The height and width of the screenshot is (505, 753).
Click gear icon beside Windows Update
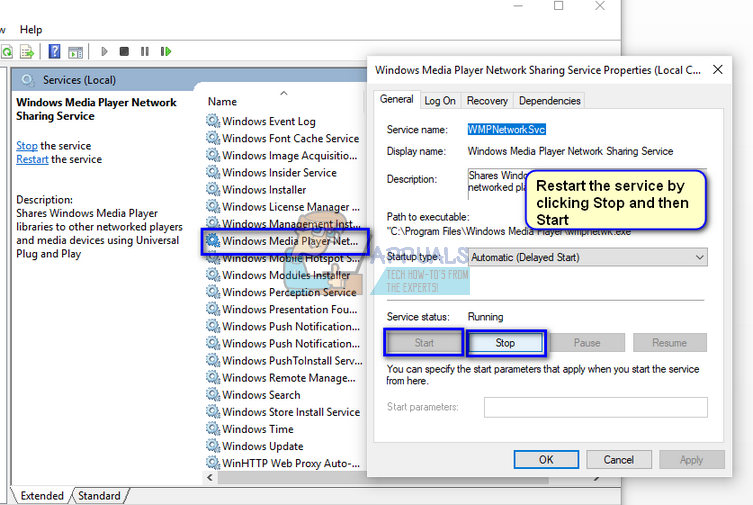coord(213,445)
